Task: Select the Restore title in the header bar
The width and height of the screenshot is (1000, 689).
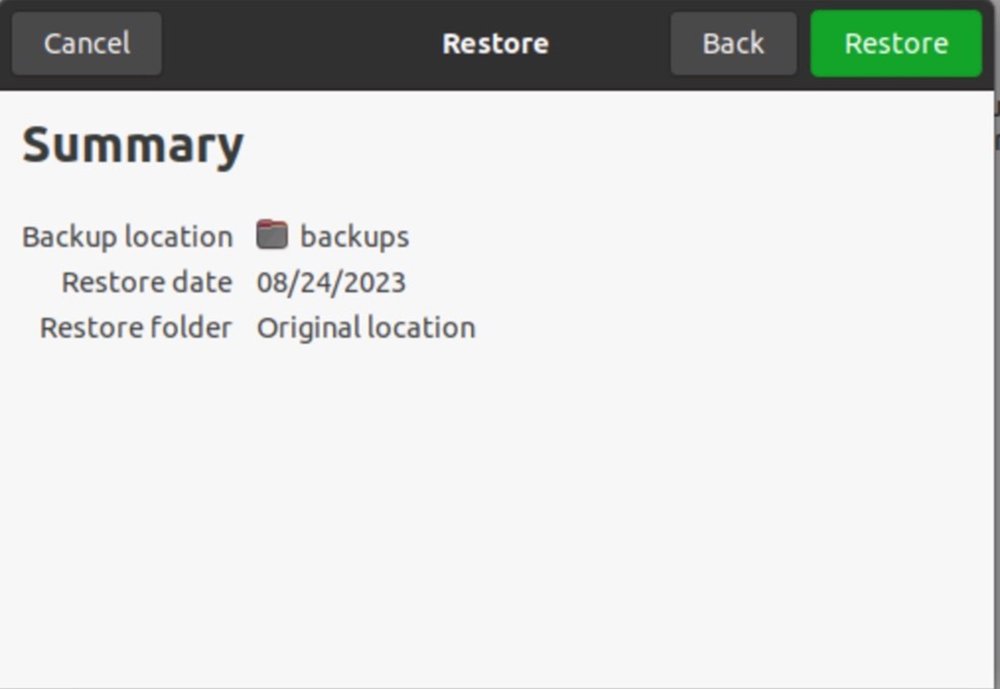Action: tap(495, 43)
